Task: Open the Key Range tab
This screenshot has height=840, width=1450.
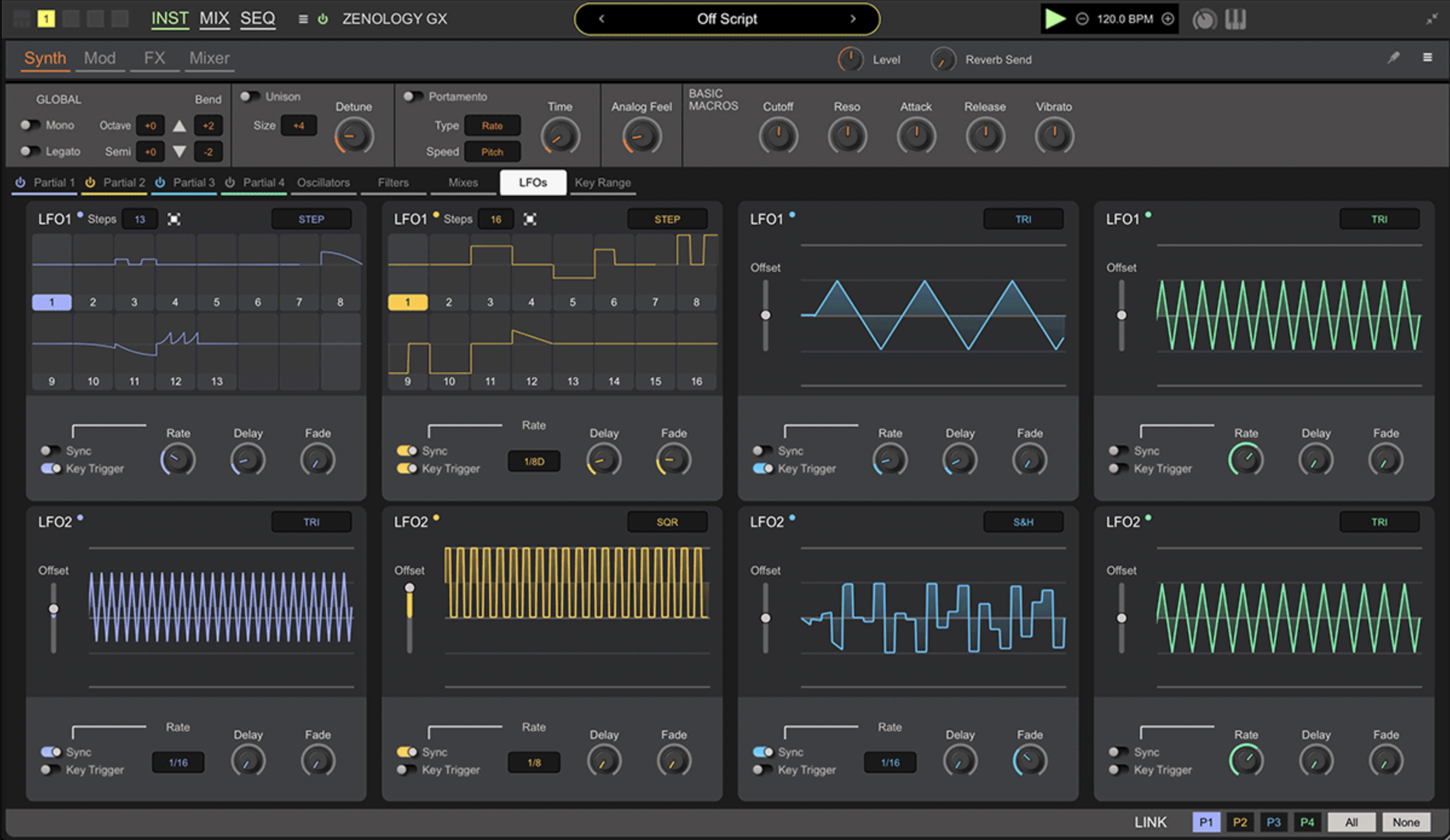Action: pos(602,183)
